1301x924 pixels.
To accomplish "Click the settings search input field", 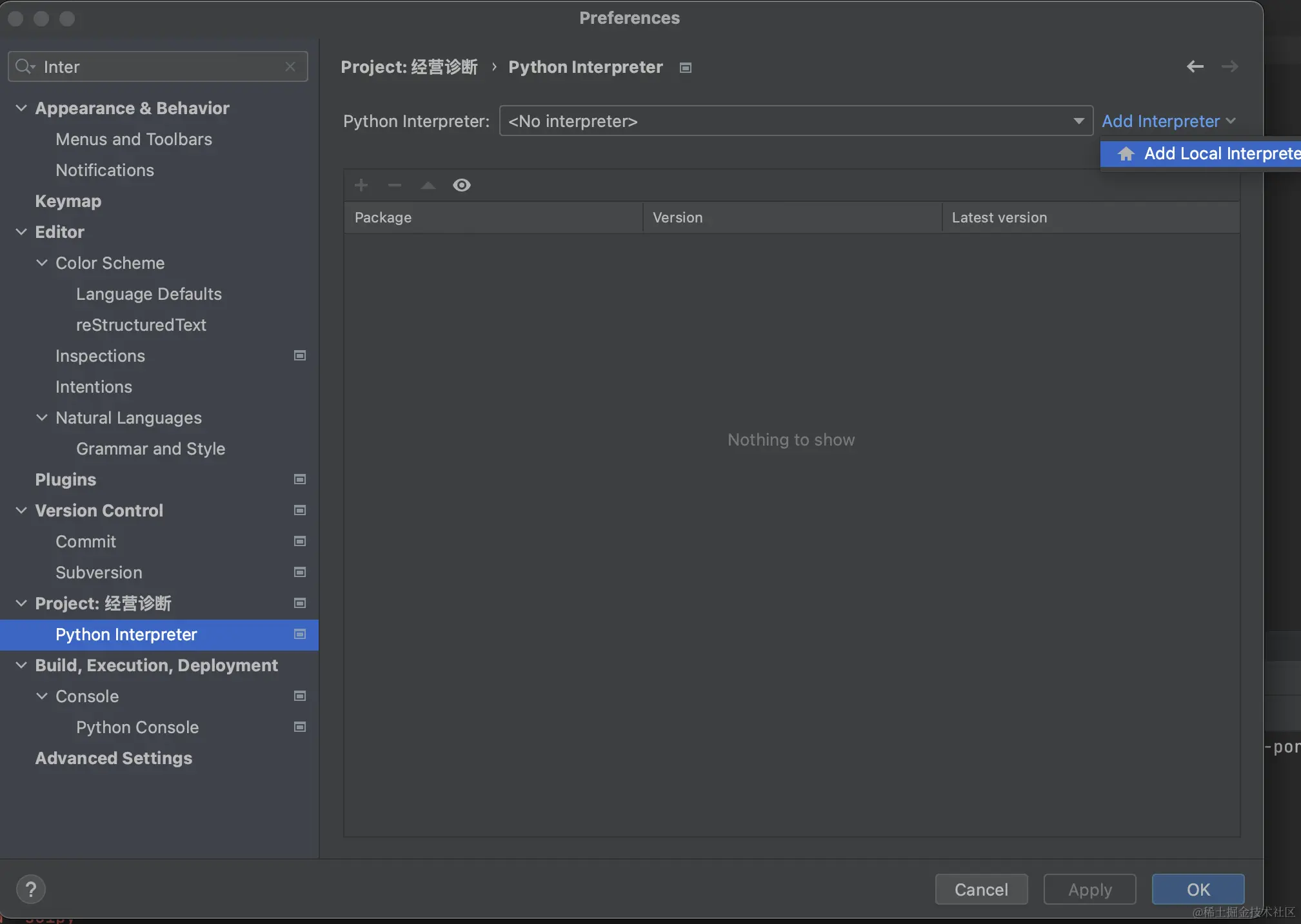I will click(158, 66).
